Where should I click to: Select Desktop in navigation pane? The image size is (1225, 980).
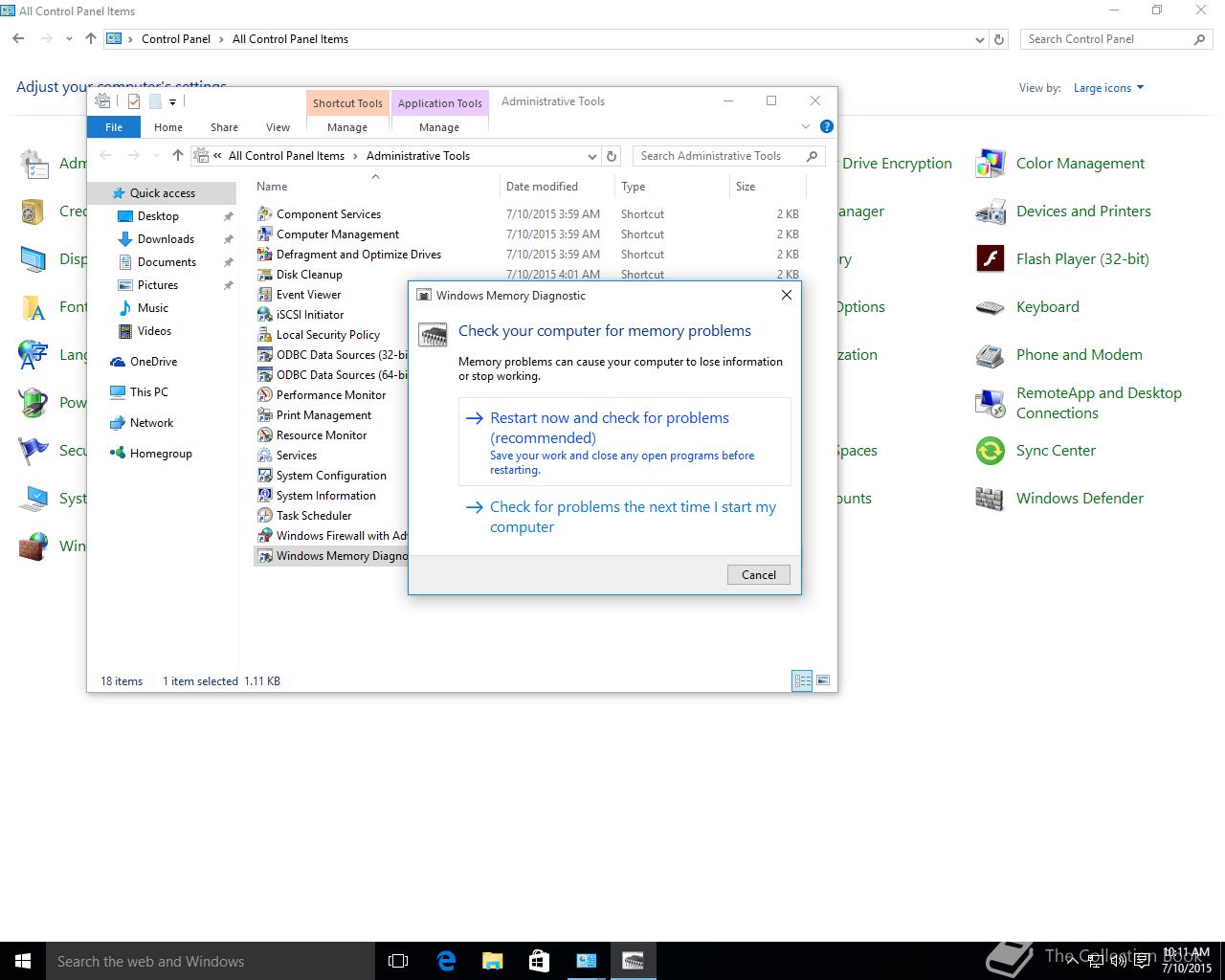pyautogui.click(x=158, y=216)
